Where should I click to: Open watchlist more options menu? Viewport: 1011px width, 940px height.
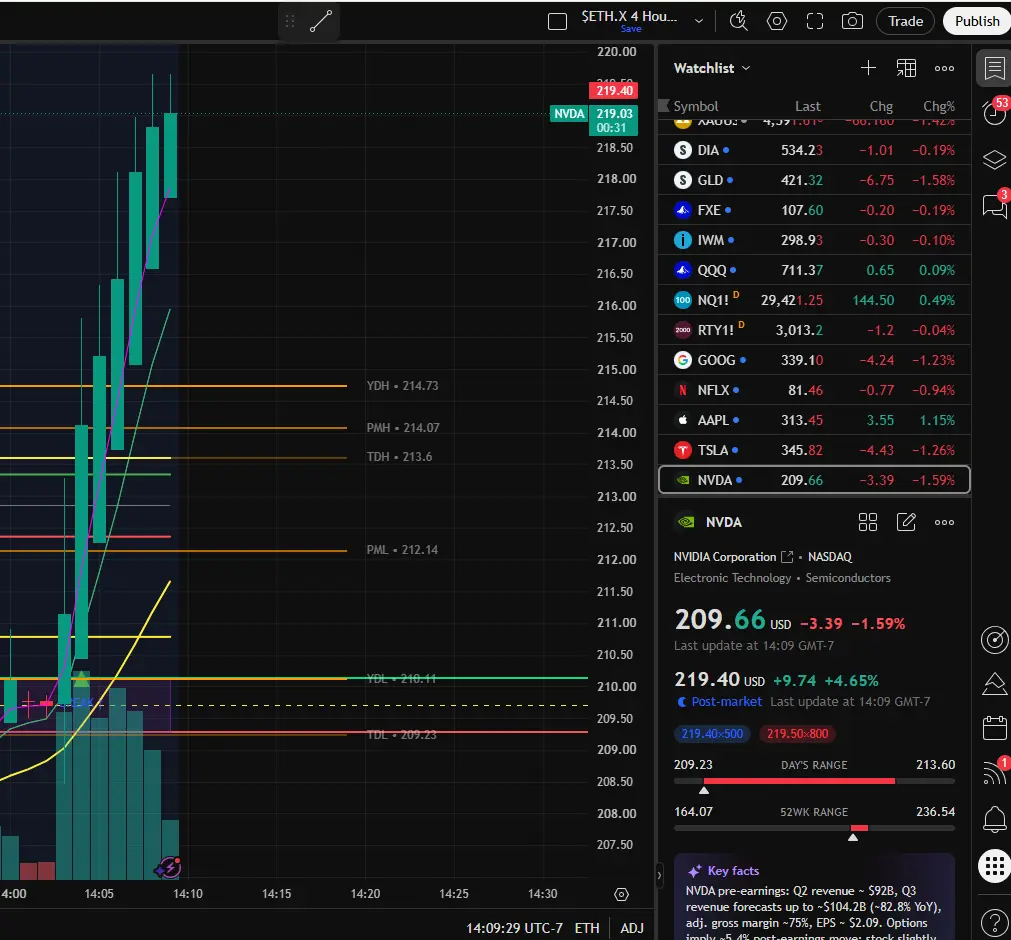pos(944,68)
